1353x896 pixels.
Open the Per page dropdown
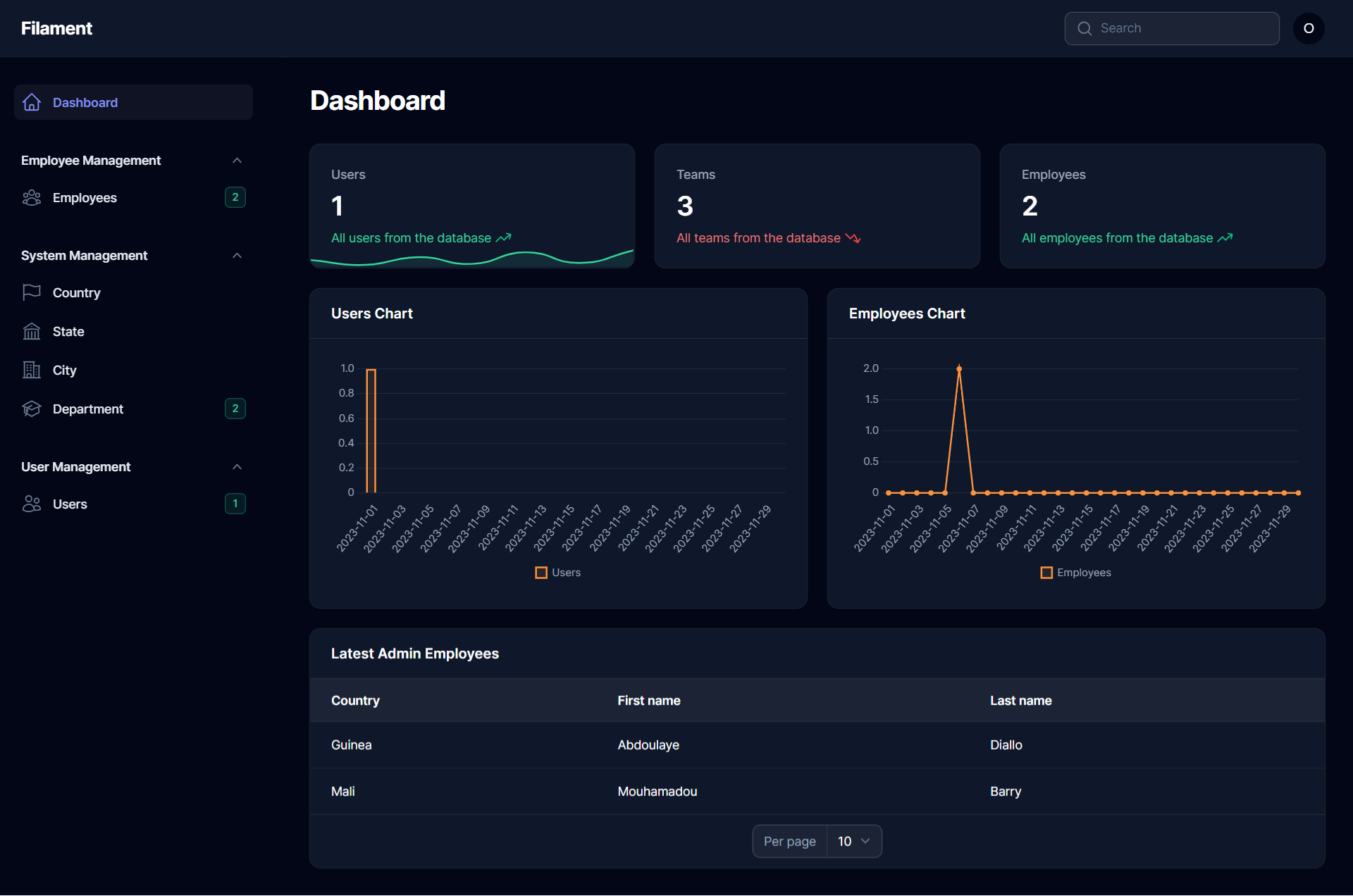[x=853, y=841]
